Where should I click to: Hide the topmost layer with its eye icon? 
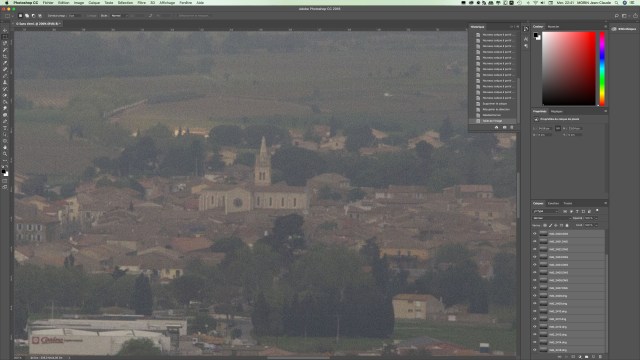click(x=535, y=233)
